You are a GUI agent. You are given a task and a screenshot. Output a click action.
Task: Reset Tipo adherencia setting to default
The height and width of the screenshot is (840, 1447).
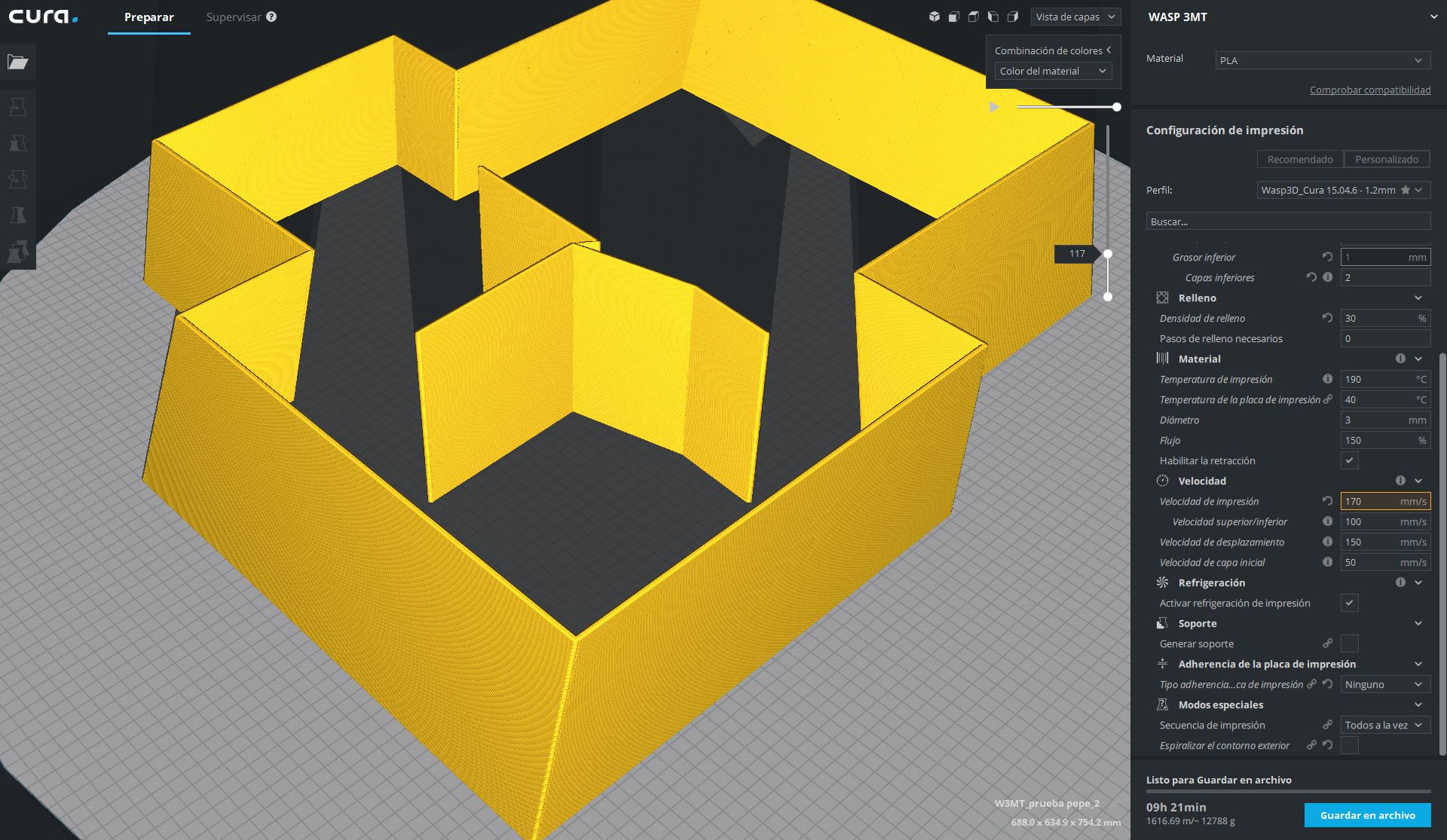point(1327,684)
